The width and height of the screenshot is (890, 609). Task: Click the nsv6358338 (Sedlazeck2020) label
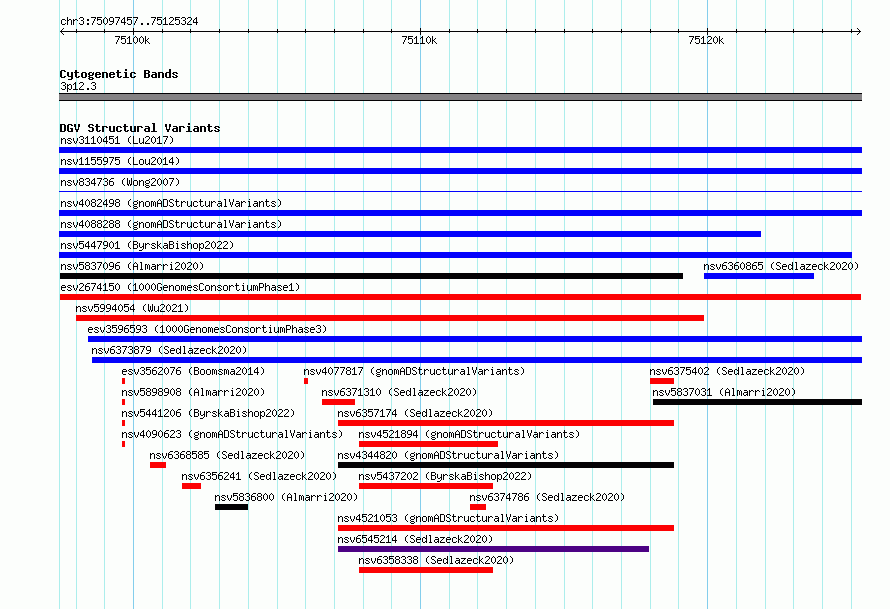[436, 560]
